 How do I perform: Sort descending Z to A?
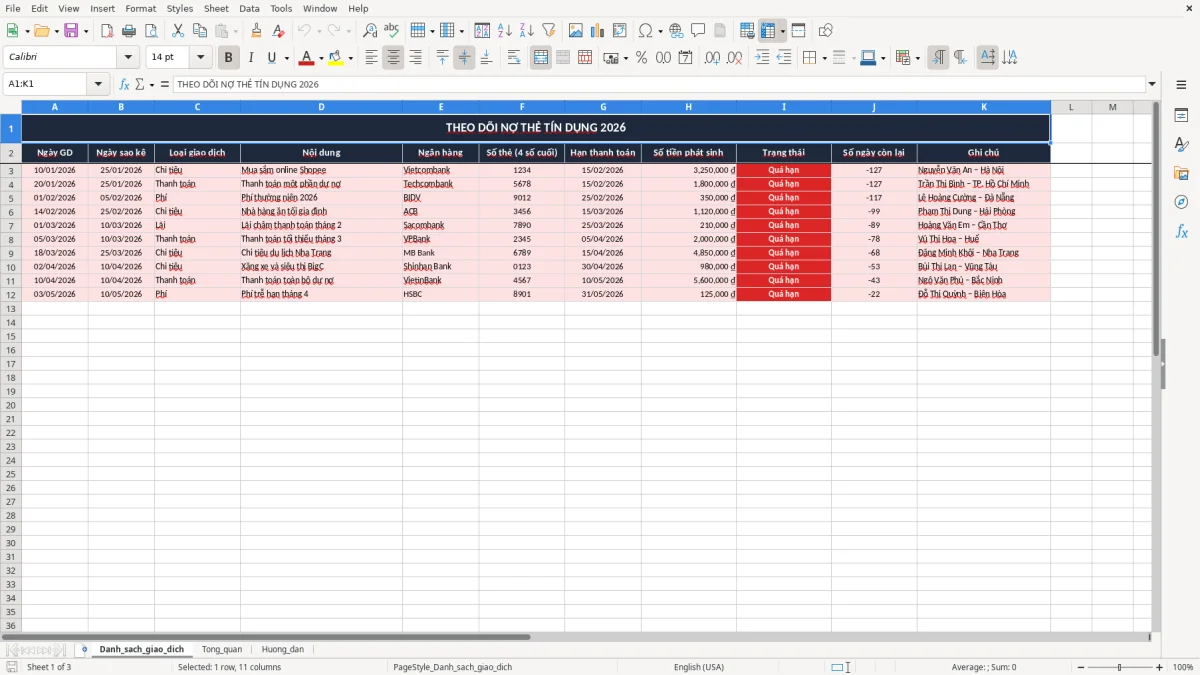(527, 31)
